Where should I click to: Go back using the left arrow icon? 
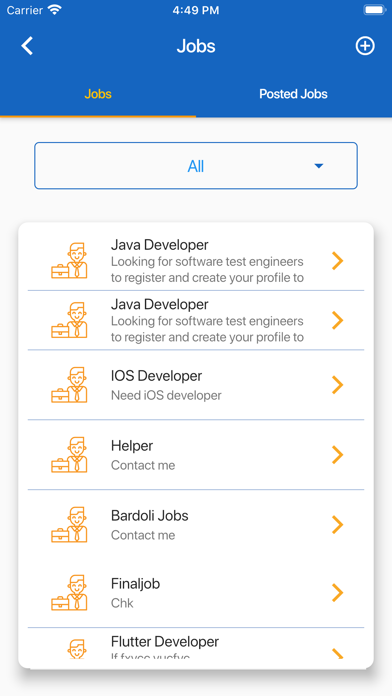click(x=27, y=46)
